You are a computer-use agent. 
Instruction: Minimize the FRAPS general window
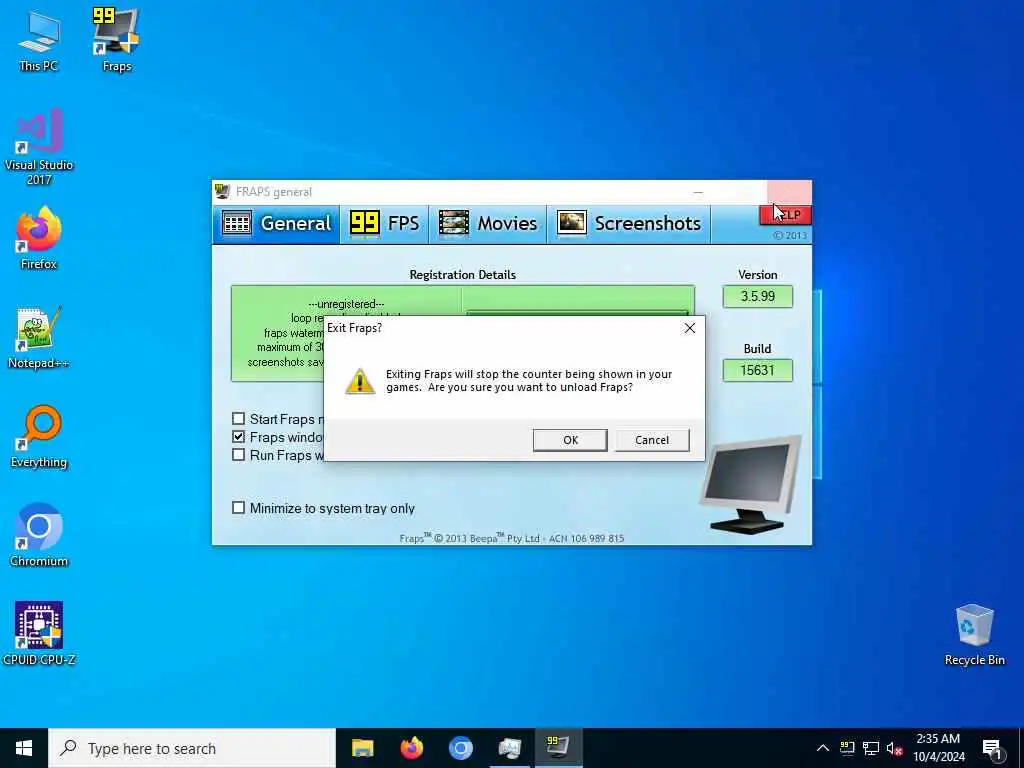[x=698, y=192]
